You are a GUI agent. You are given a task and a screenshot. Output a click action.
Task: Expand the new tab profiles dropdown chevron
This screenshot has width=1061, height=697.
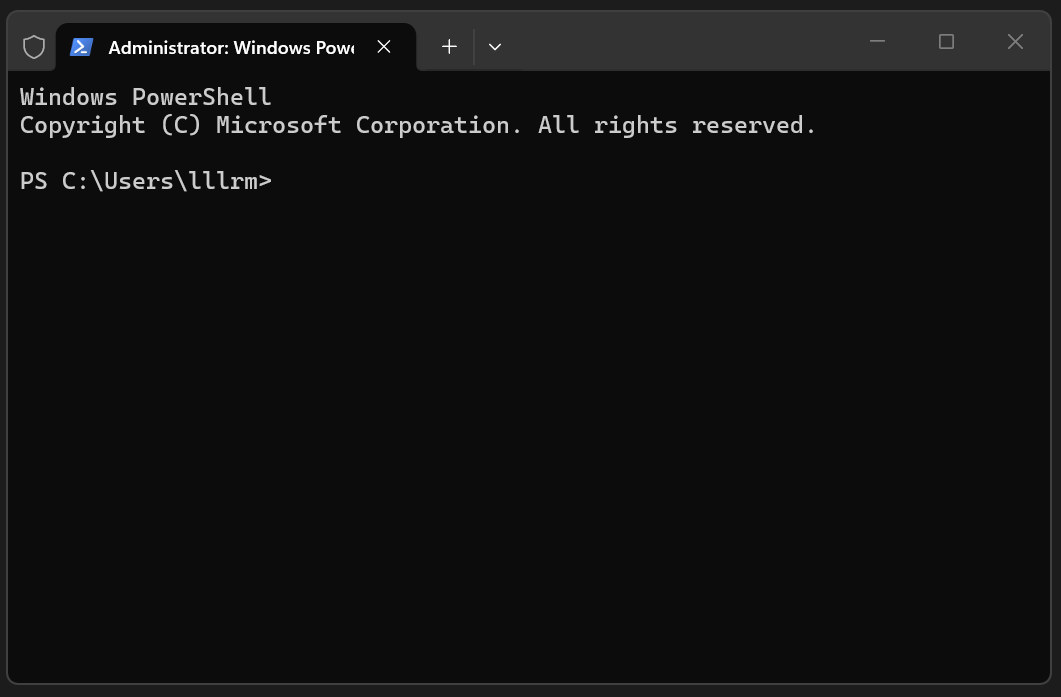tap(495, 47)
